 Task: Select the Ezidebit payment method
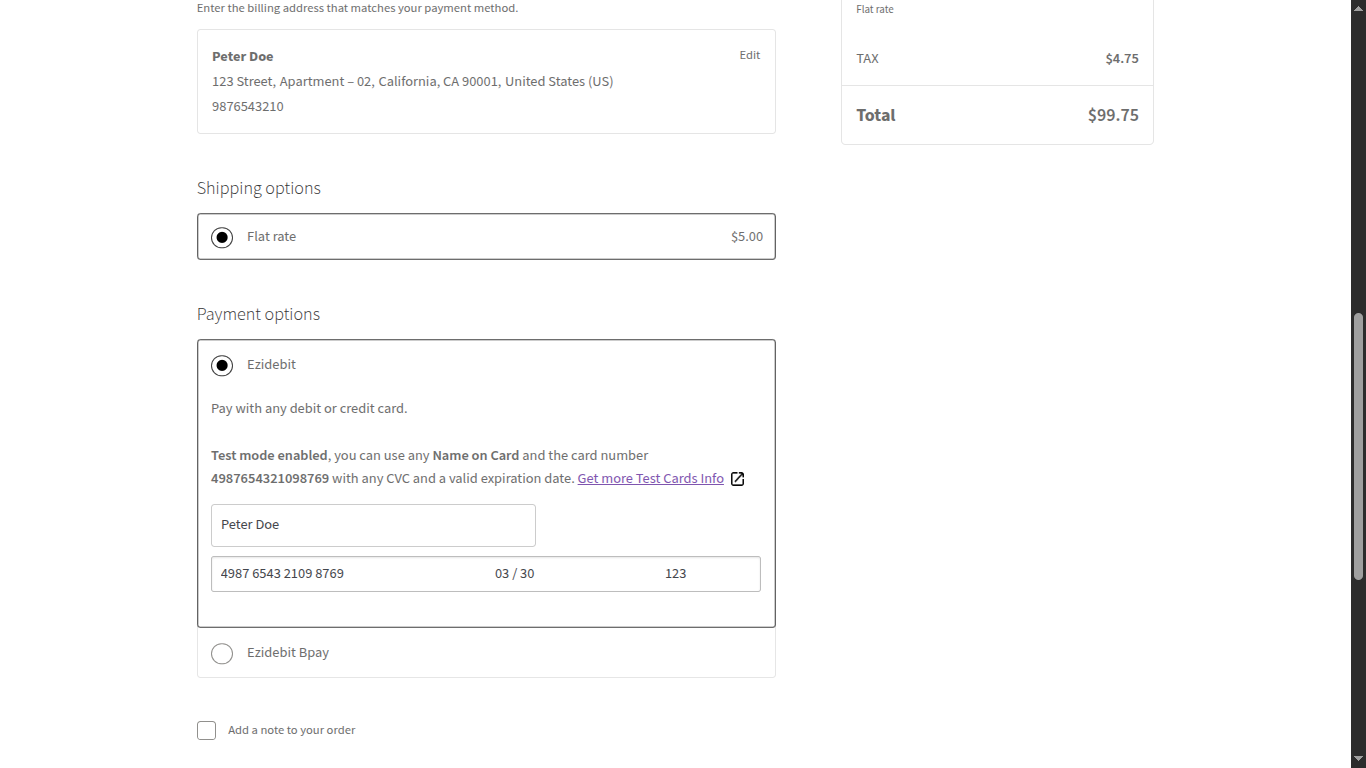(x=222, y=365)
